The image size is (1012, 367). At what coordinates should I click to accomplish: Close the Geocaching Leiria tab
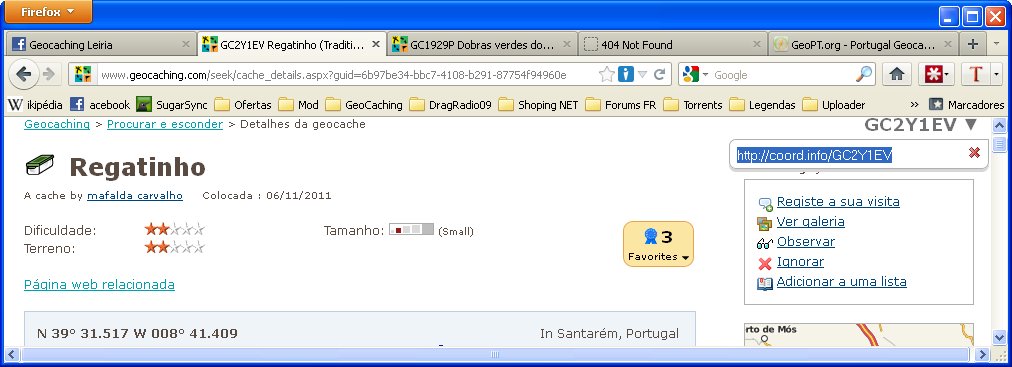click(x=185, y=45)
